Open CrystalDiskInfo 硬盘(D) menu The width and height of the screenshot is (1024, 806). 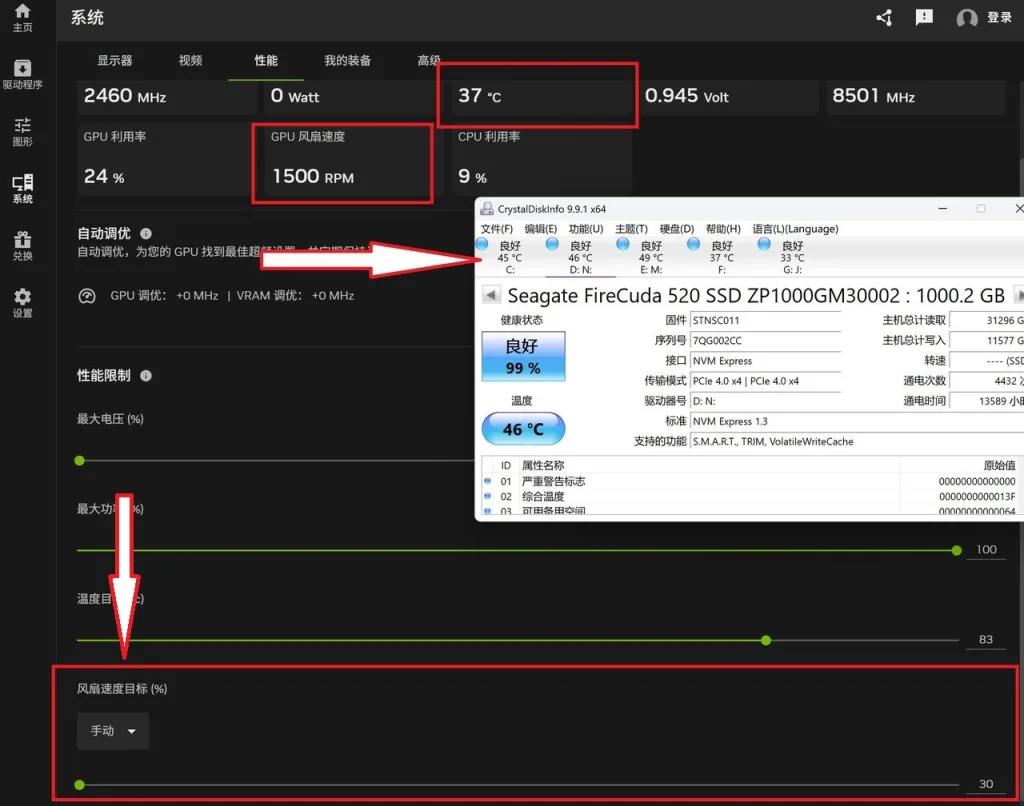click(677, 229)
